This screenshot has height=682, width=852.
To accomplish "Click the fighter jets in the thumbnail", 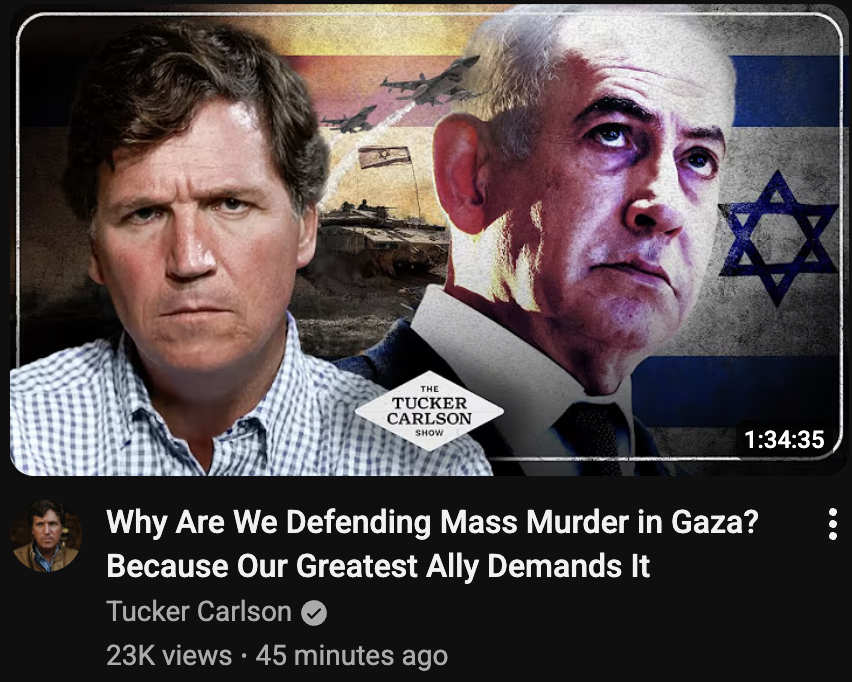I will (x=405, y=93).
